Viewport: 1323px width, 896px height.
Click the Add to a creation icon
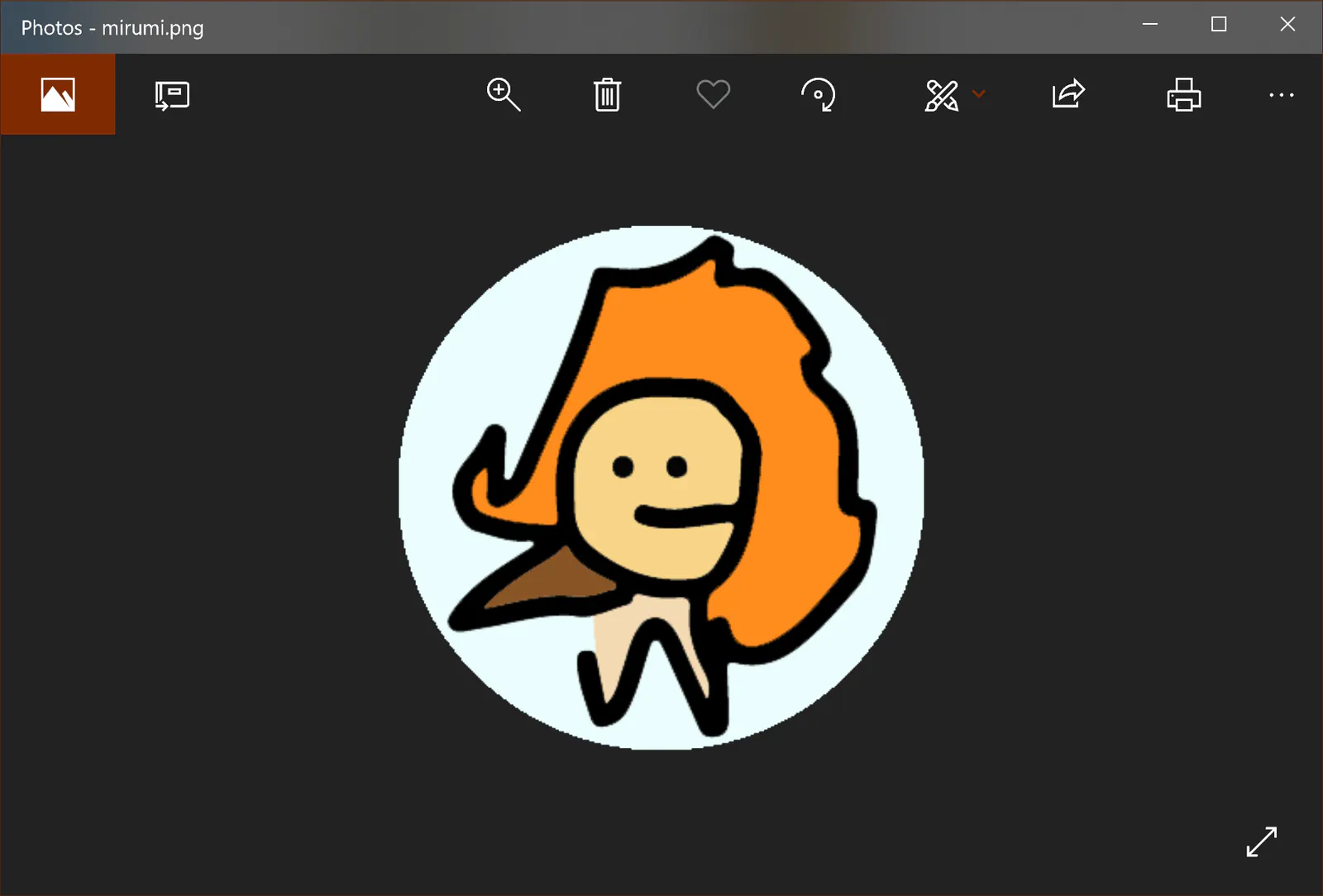(172, 95)
